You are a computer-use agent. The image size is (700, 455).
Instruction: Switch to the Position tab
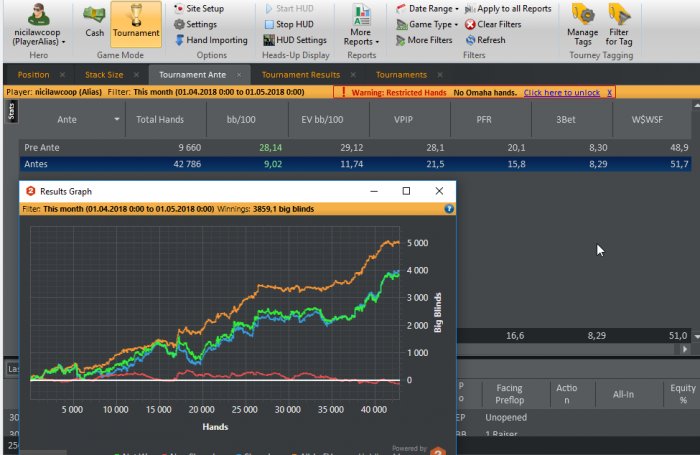point(33,75)
